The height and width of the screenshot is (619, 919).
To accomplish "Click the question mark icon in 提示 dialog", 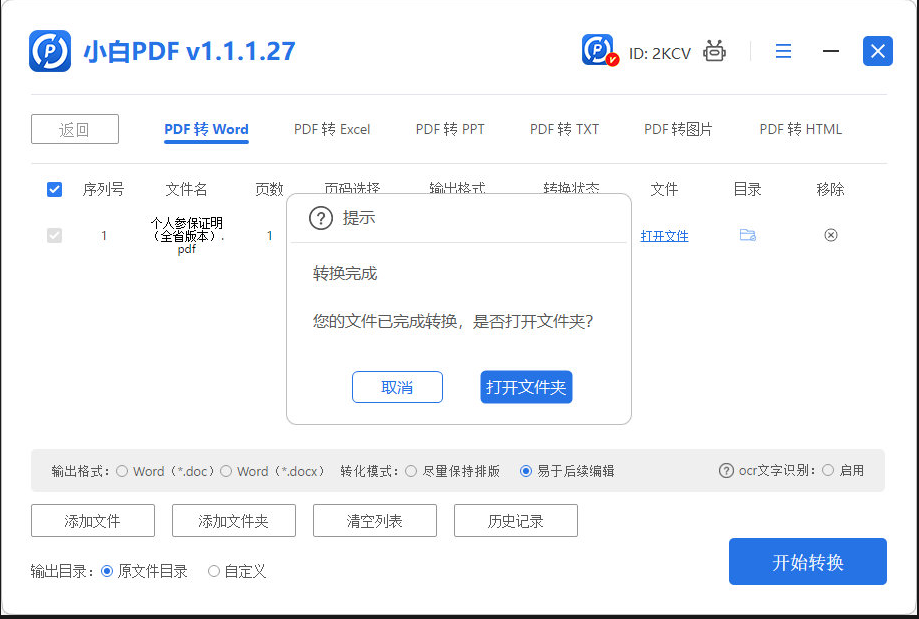I will pyautogui.click(x=321, y=218).
